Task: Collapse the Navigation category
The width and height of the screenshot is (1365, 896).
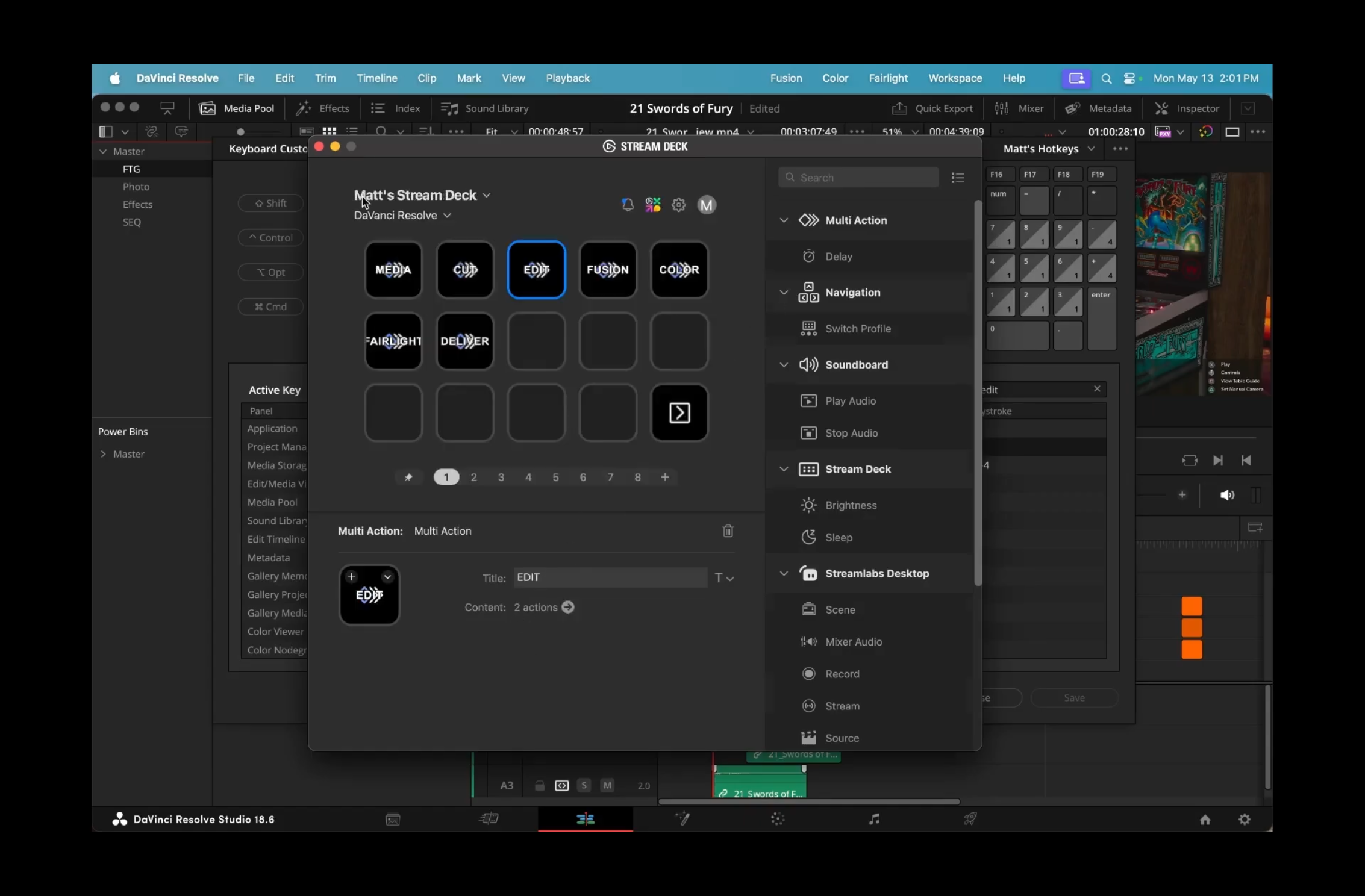Action: (784, 292)
